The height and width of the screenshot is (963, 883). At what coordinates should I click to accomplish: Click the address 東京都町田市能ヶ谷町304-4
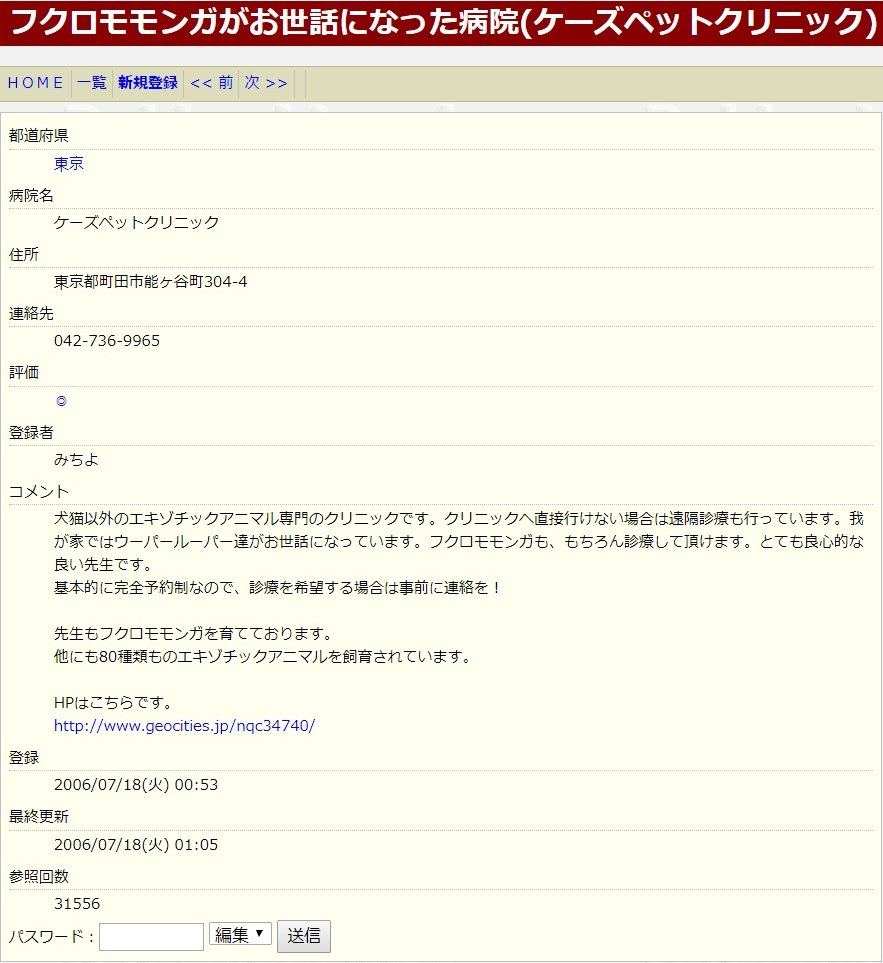click(x=151, y=282)
